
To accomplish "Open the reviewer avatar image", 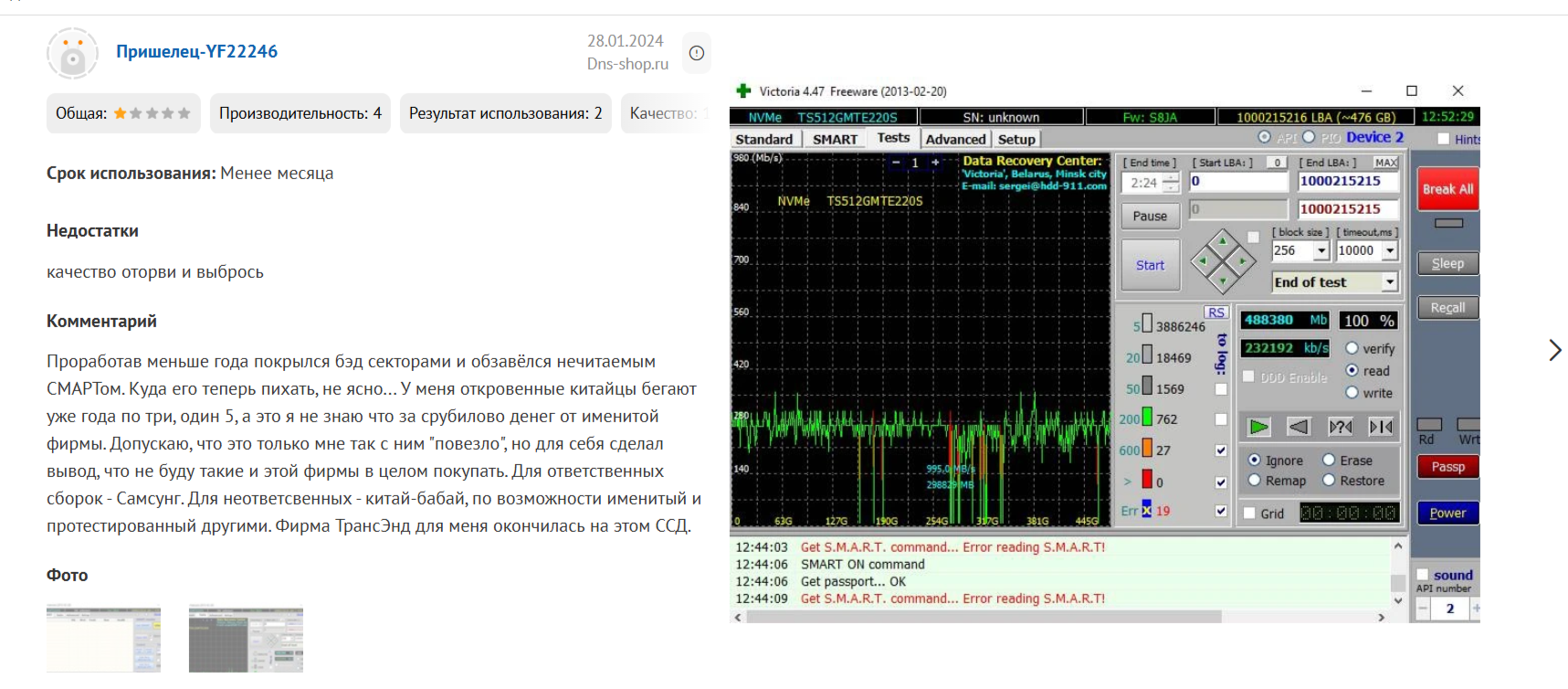I will (x=73, y=53).
